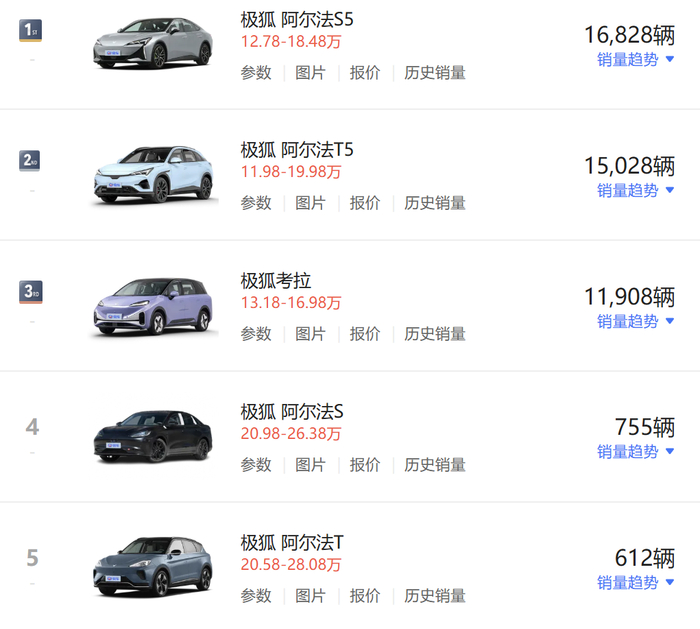Screen dimensions: 700x629
Task: Open the 极狐 阿尔法T5 car thumbnail
Action: 153,175
